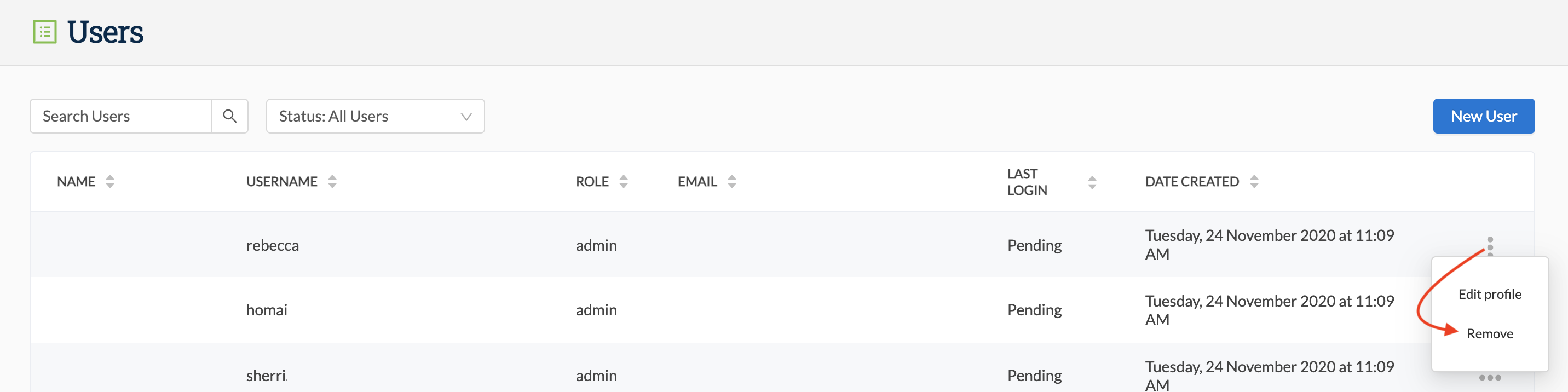
Task: Select Remove in the popup menu
Action: 1490,333
